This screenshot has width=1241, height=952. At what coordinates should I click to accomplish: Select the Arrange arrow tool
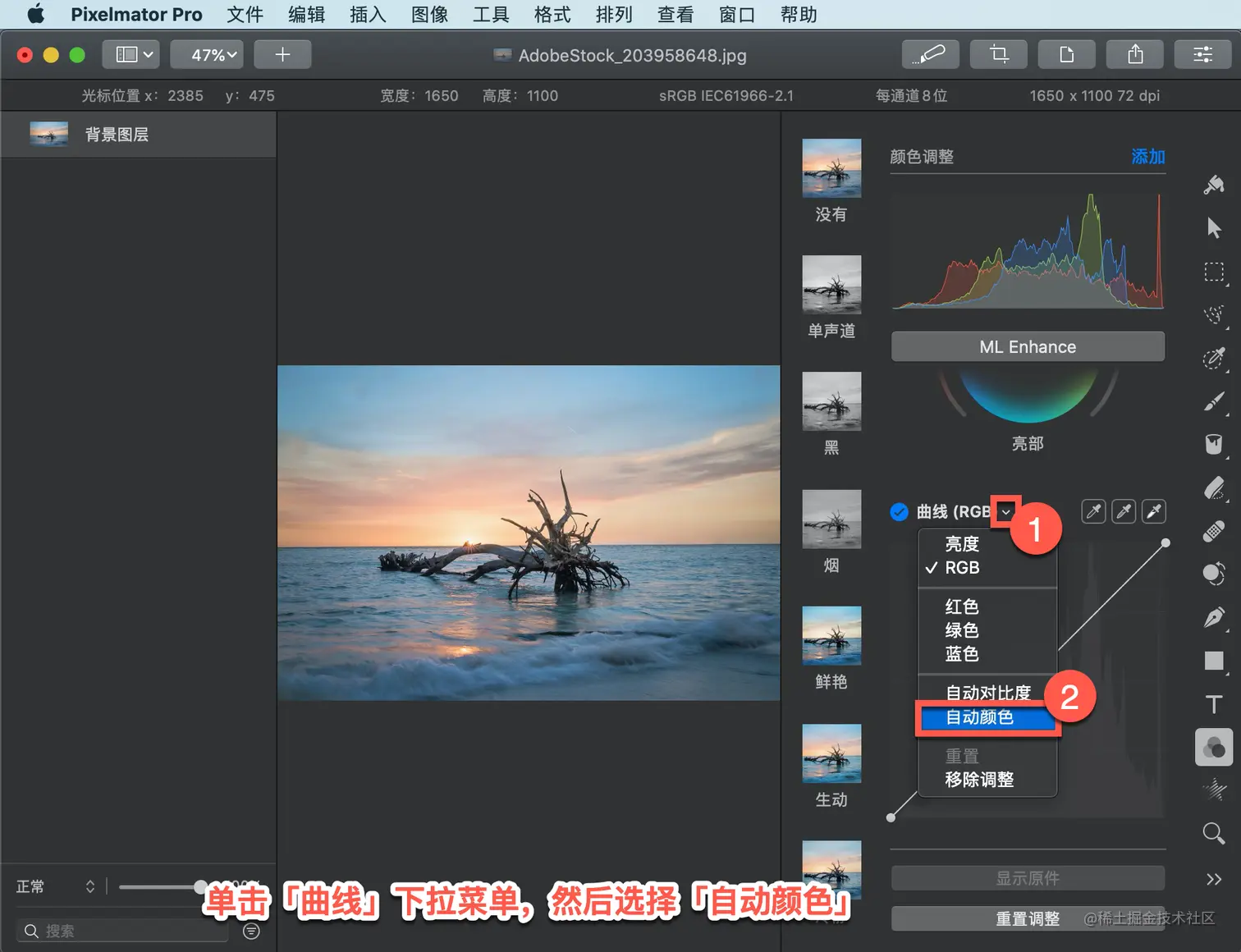click(1214, 228)
